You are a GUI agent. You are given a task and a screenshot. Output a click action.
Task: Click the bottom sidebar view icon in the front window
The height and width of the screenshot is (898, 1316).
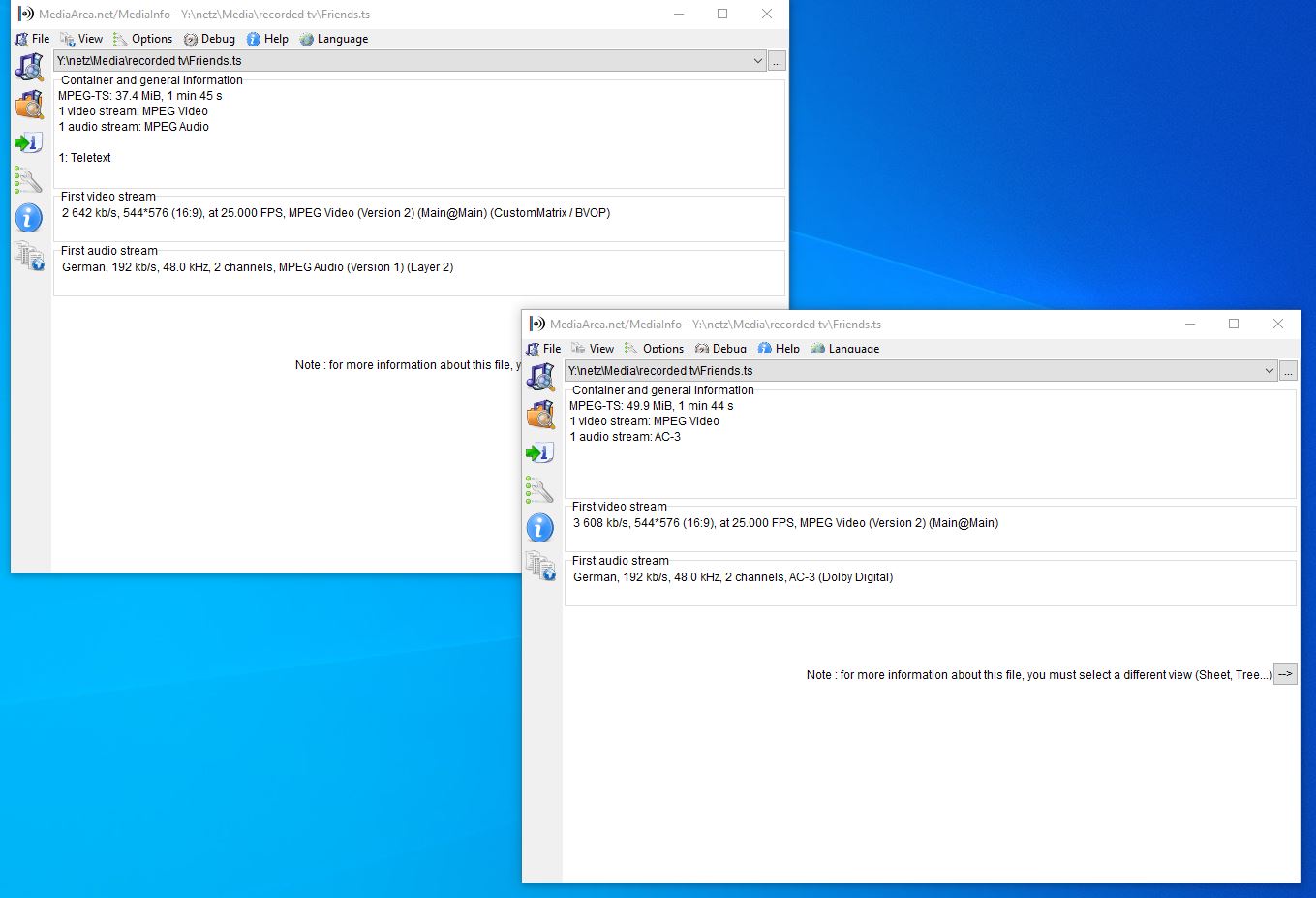pos(540,566)
